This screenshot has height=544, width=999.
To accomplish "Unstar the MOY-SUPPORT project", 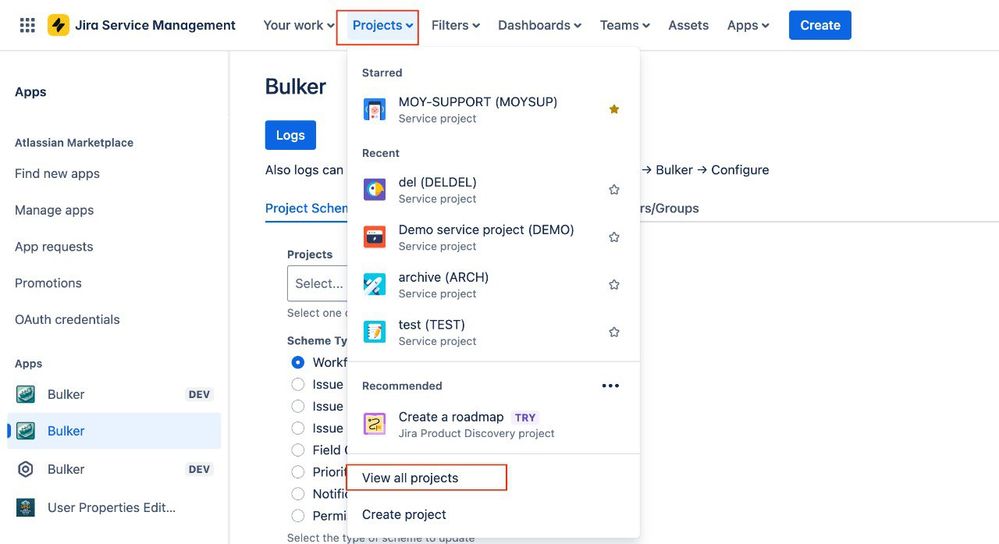I will point(614,110).
